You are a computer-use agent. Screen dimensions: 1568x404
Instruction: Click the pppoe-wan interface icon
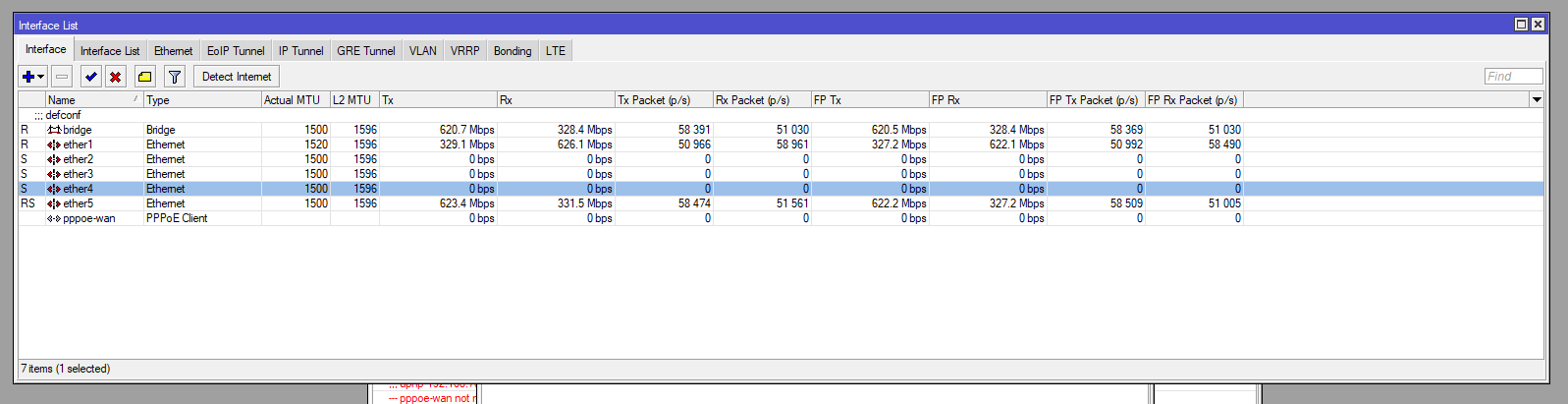pyautogui.click(x=54, y=218)
